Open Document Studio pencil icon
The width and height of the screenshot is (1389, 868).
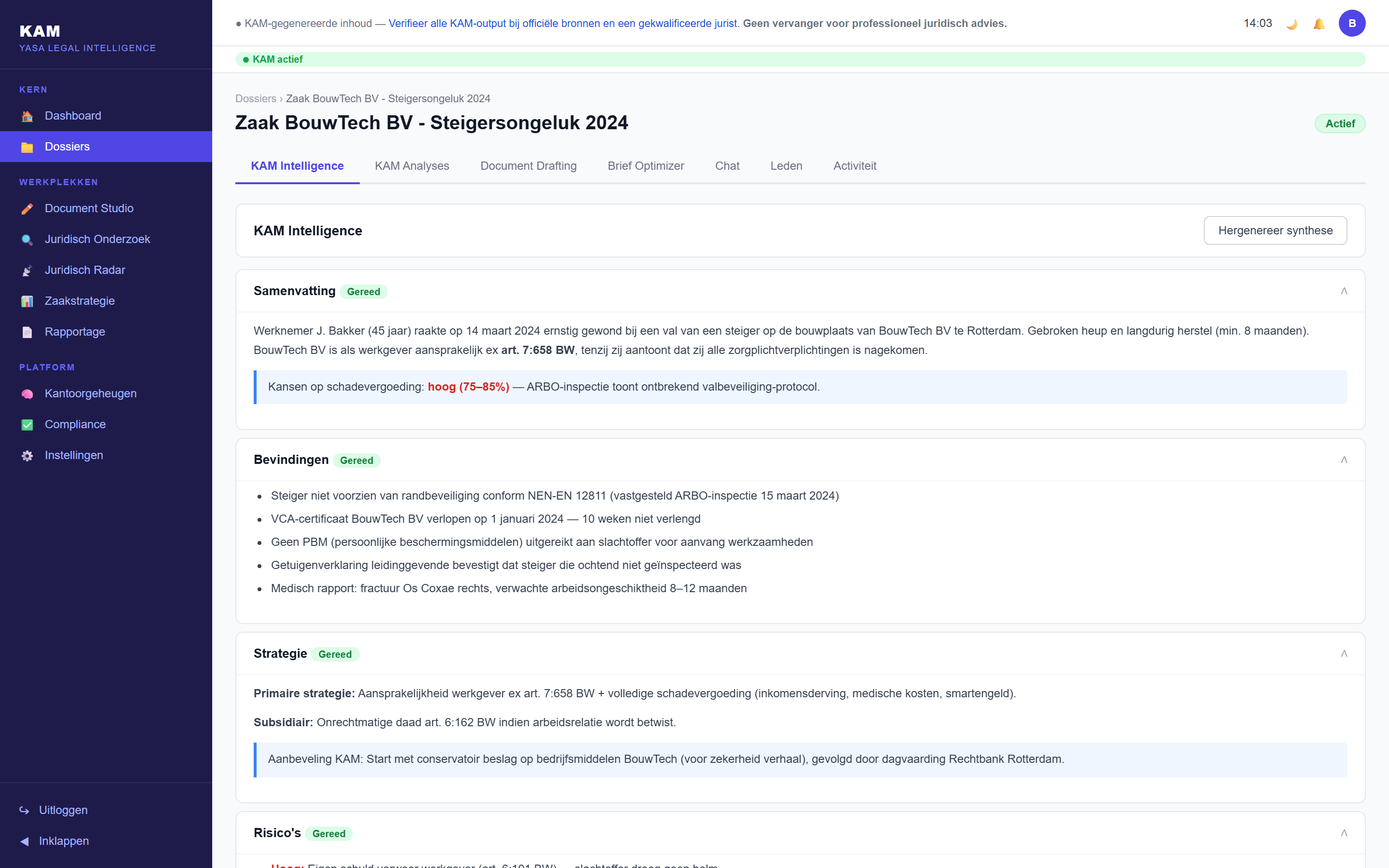27,208
